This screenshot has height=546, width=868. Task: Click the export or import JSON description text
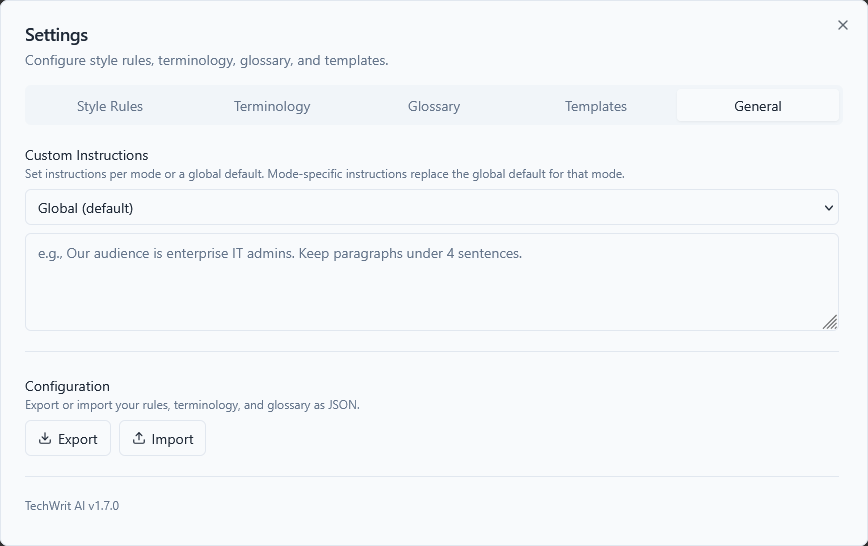[192, 405]
